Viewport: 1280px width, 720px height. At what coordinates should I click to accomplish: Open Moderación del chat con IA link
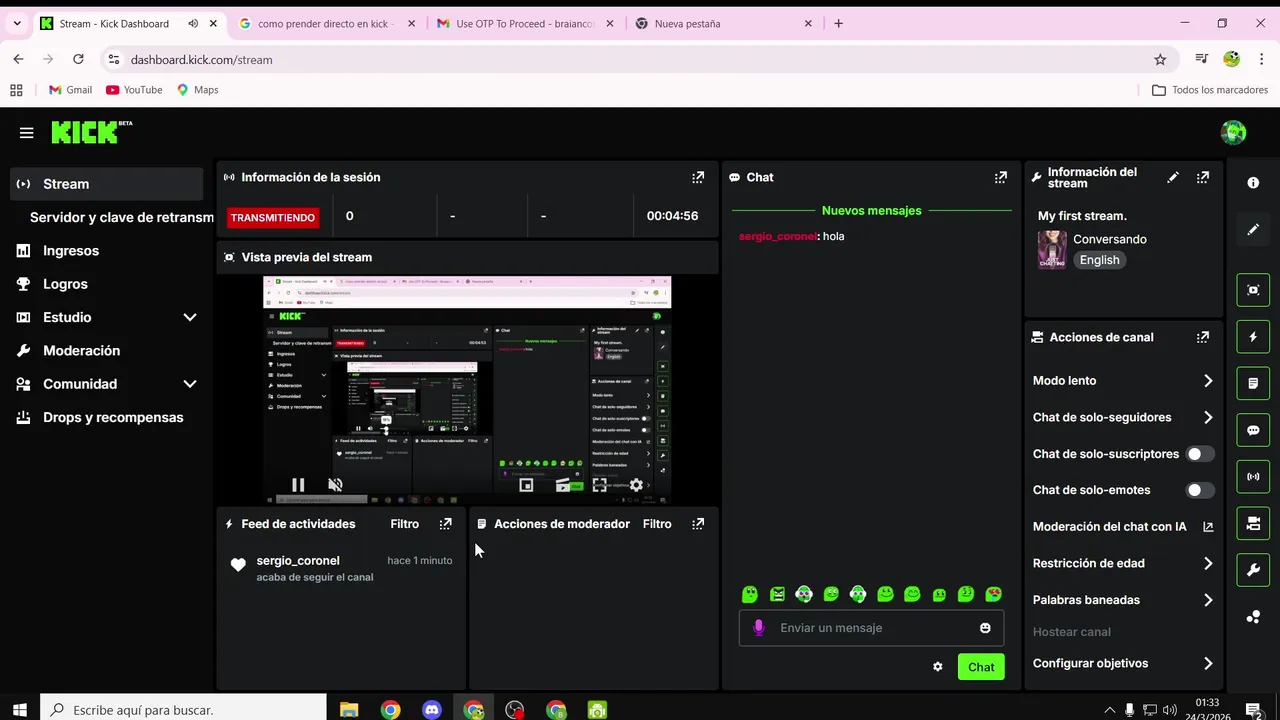pyautogui.click(x=1122, y=527)
